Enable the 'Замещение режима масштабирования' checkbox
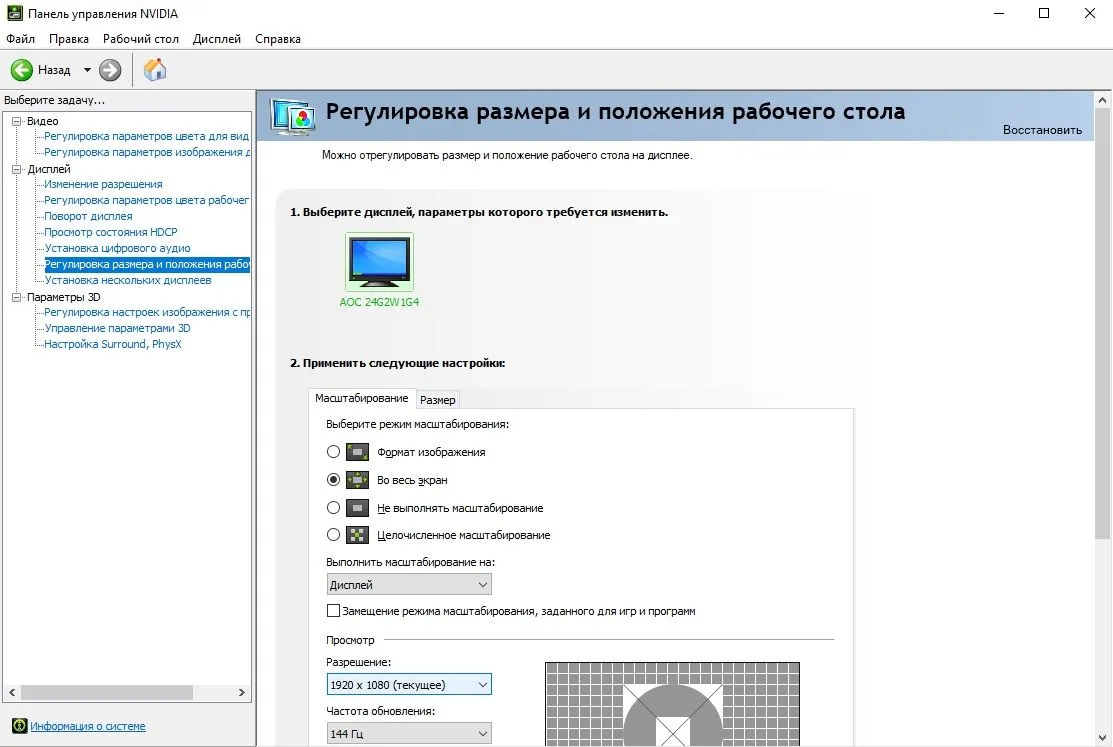 coord(333,611)
